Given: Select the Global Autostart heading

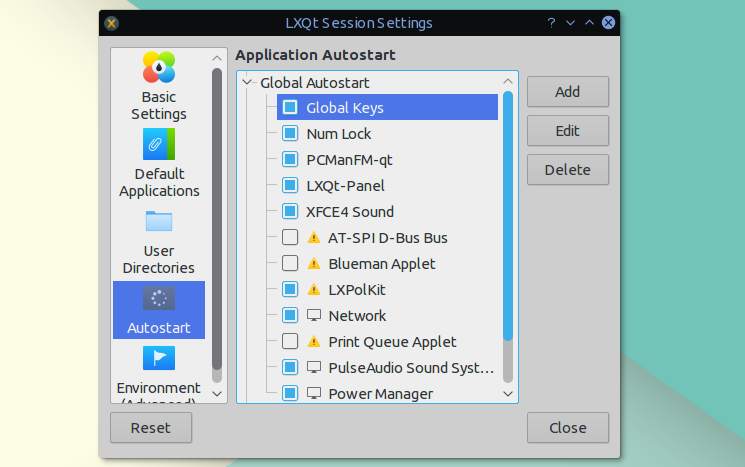Looking at the screenshot, I should (x=315, y=83).
